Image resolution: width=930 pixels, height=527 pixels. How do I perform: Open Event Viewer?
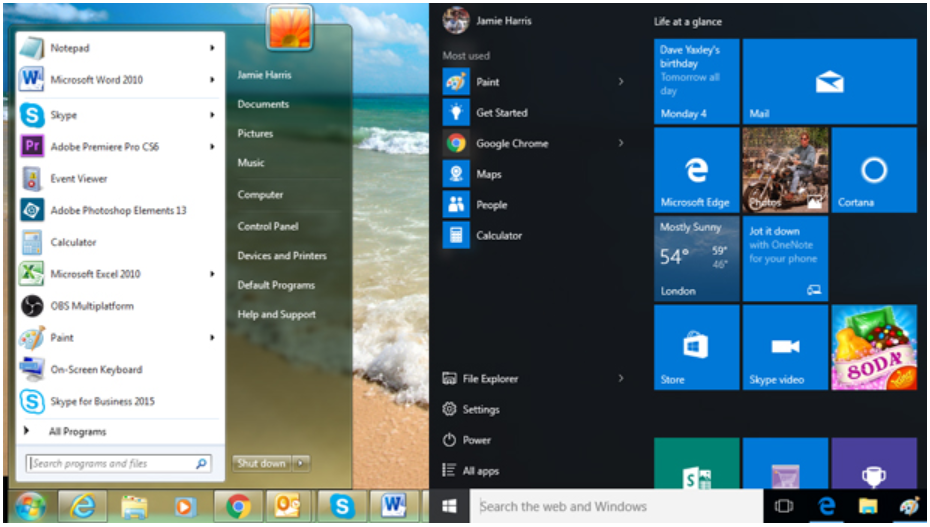119,178
